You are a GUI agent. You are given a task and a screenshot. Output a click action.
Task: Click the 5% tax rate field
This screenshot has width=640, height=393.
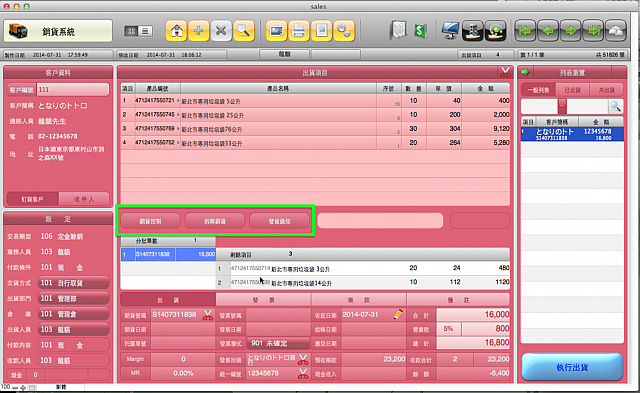(449, 329)
